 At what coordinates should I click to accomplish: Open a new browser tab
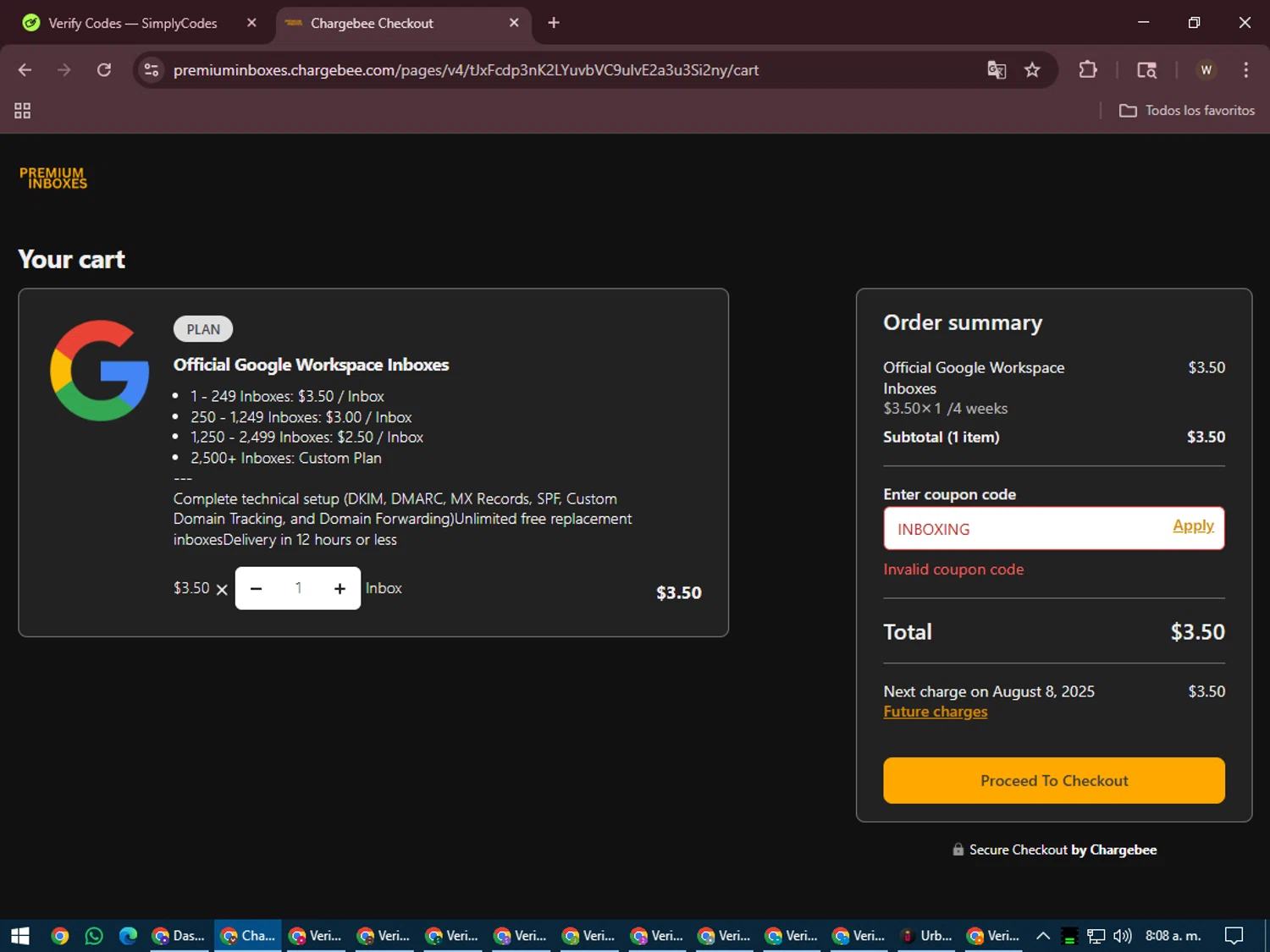554,23
